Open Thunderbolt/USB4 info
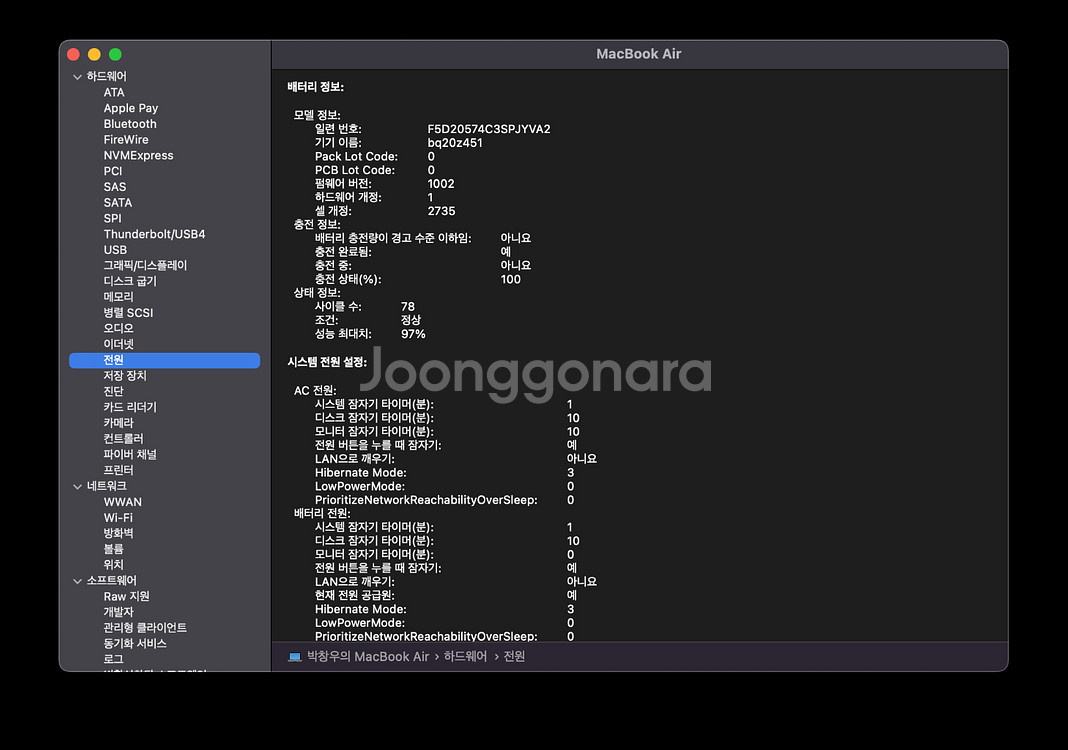The width and height of the screenshot is (1068, 750). pyautogui.click(x=154, y=234)
